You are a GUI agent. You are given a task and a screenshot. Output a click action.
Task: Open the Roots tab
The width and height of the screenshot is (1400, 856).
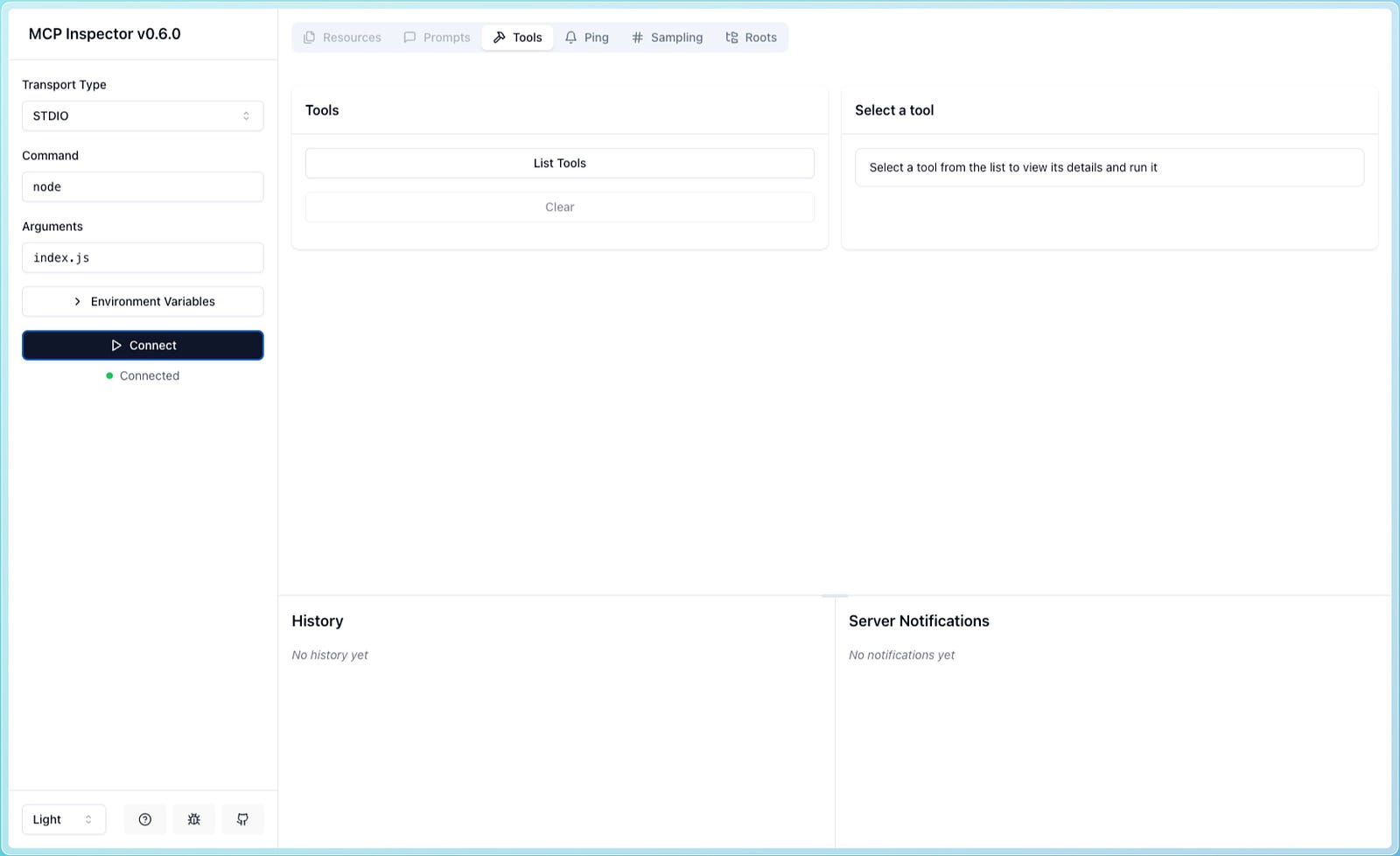point(751,38)
